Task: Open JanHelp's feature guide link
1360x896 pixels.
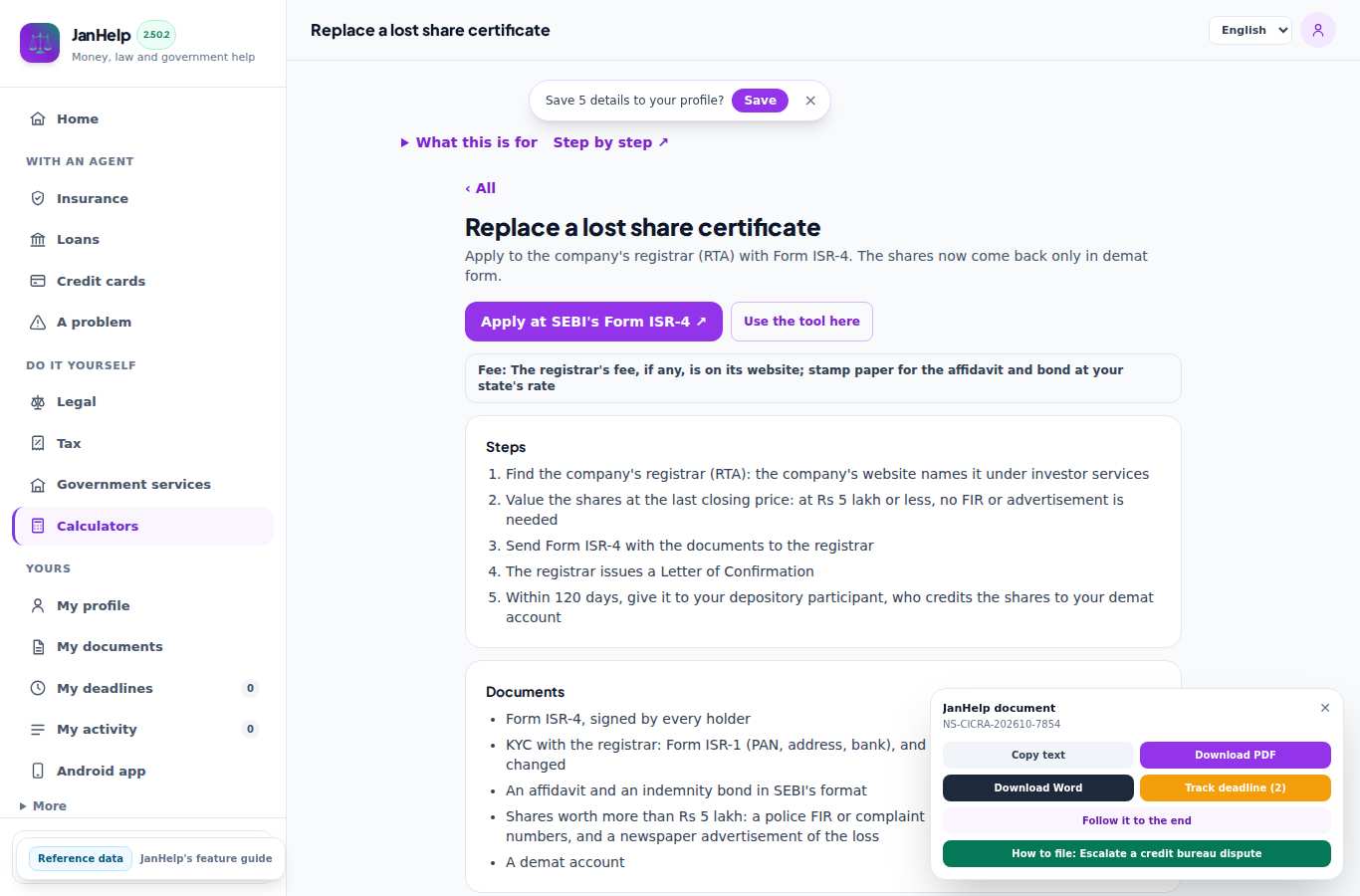Action: pos(206,858)
